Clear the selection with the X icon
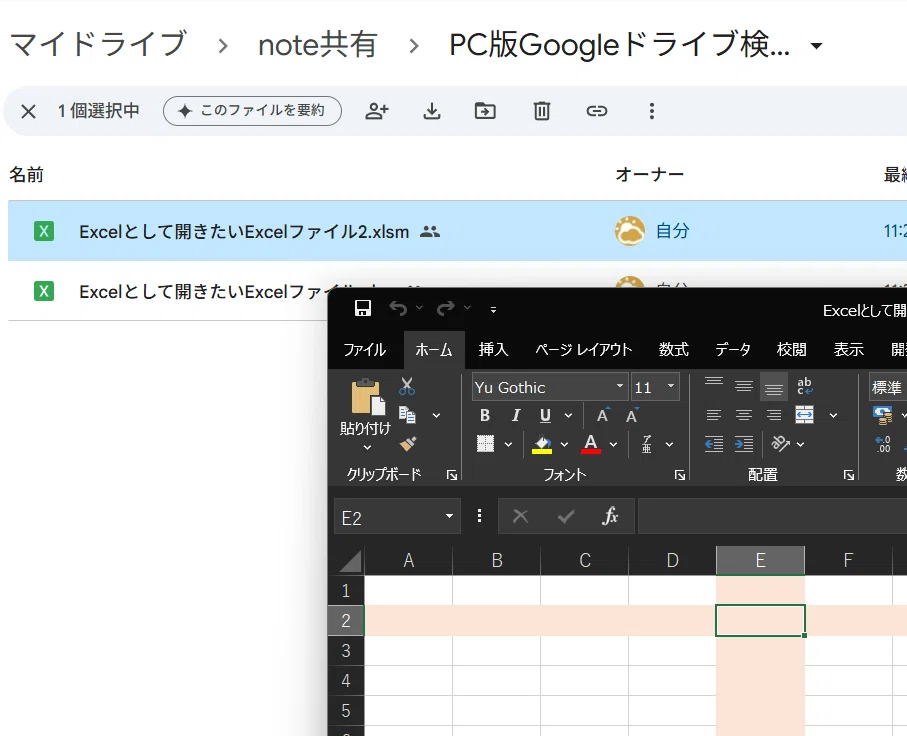907x736 pixels. (x=28, y=111)
